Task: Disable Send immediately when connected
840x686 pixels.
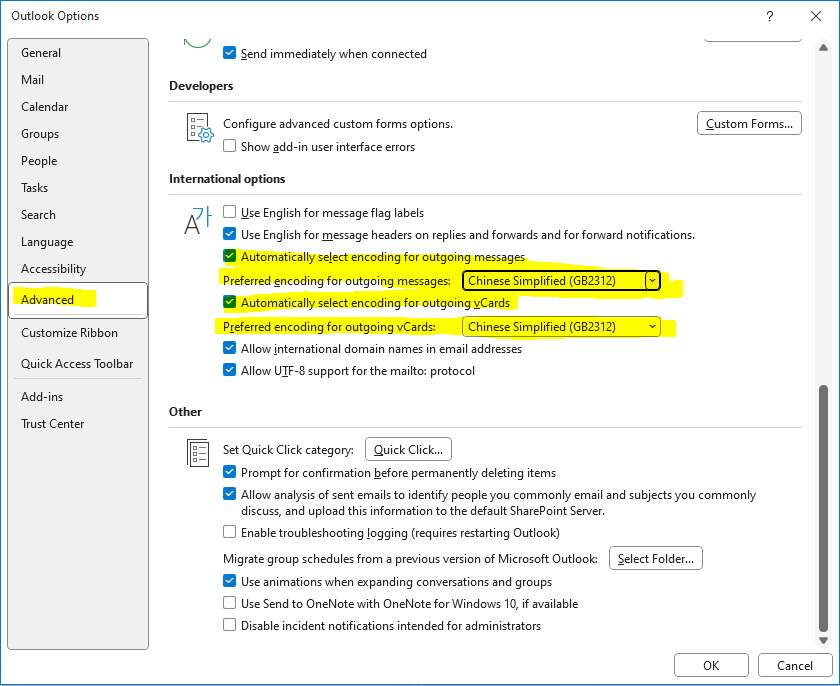Action: tap(229, 53)
